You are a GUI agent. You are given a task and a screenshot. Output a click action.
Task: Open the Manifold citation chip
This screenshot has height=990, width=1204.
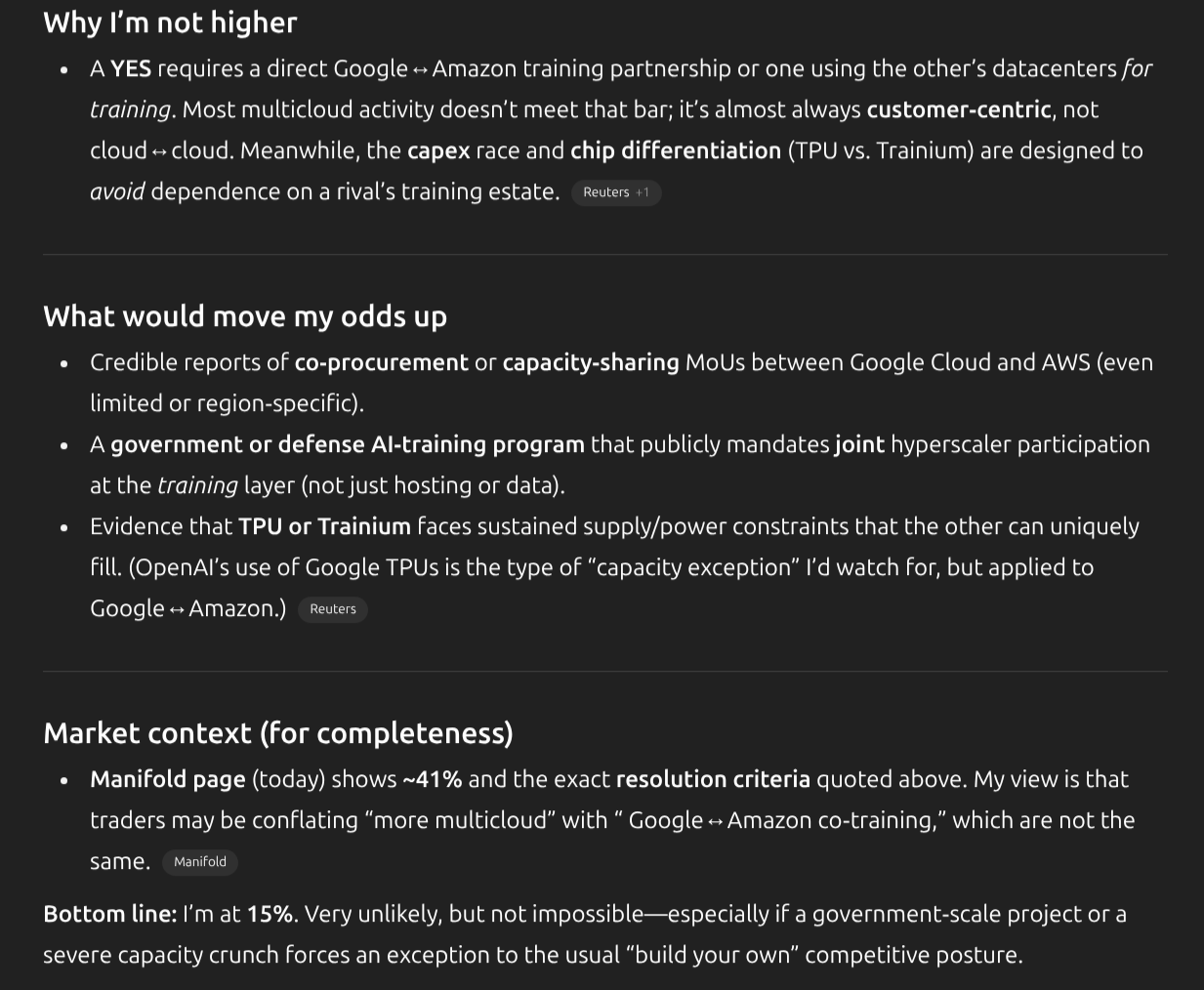[200, 862]
